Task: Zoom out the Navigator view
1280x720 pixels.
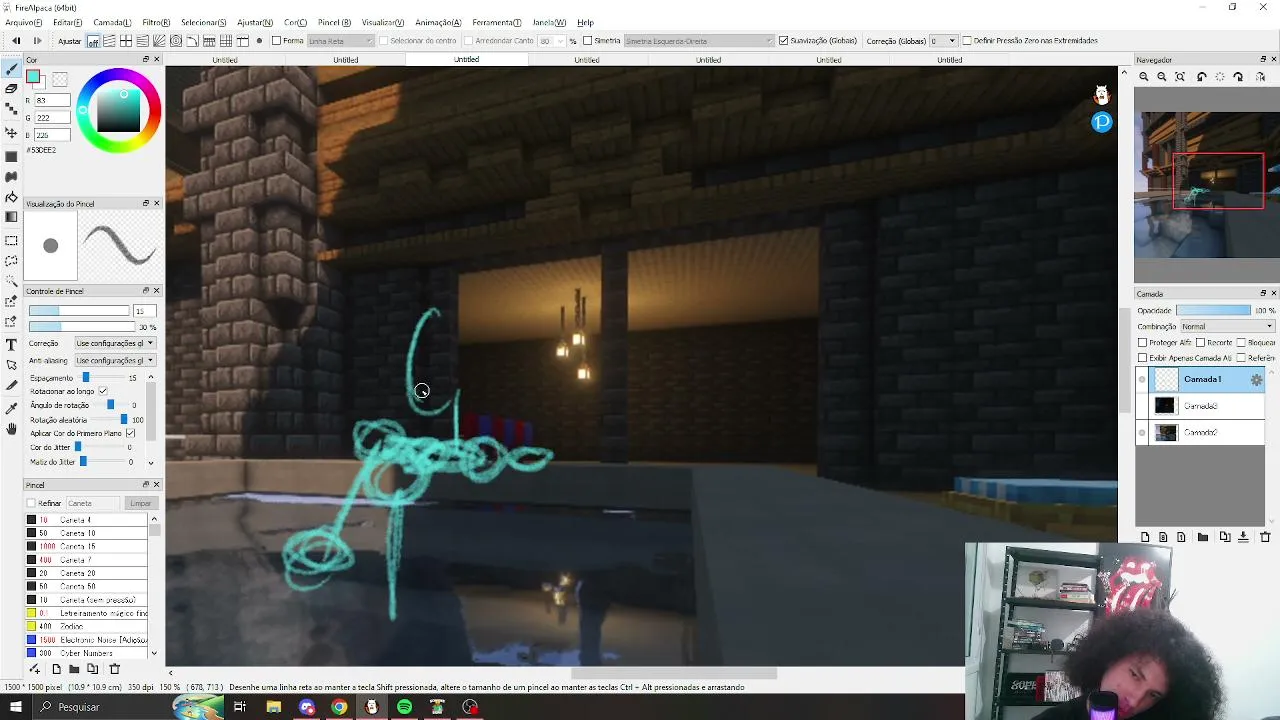Action: (x=1162, y=77)
